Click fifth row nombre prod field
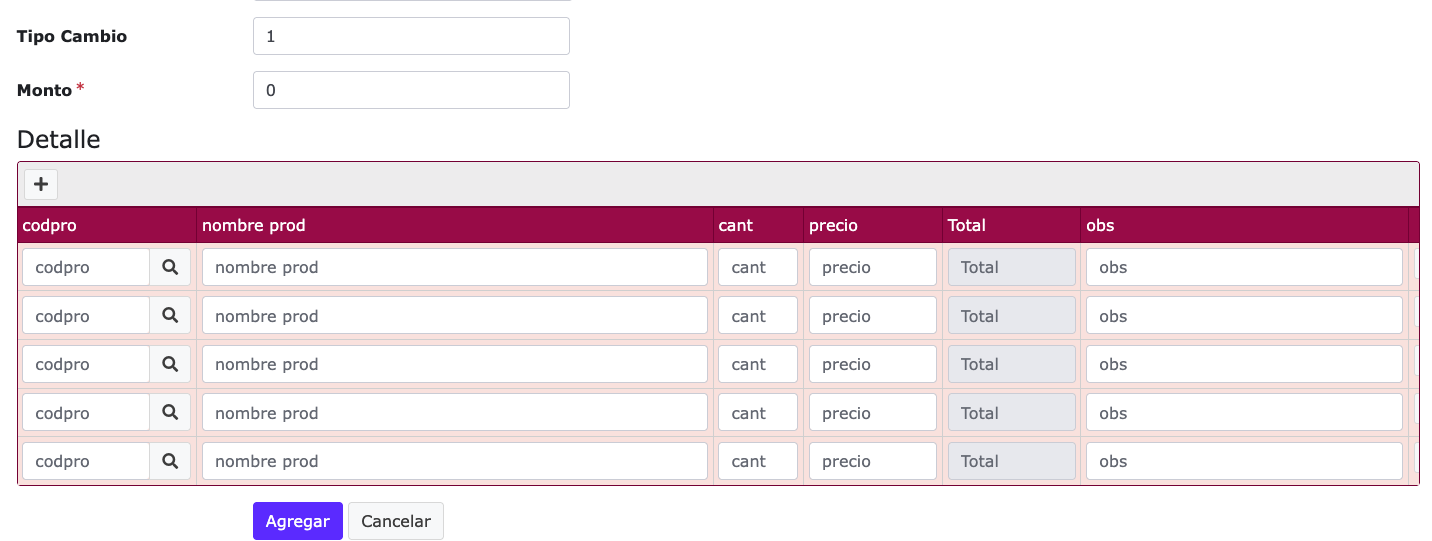 click(x=455, y=461)
